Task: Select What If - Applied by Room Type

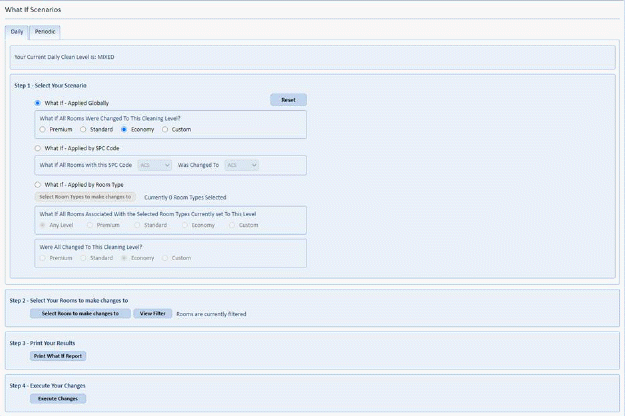Action: pos(38,185)
